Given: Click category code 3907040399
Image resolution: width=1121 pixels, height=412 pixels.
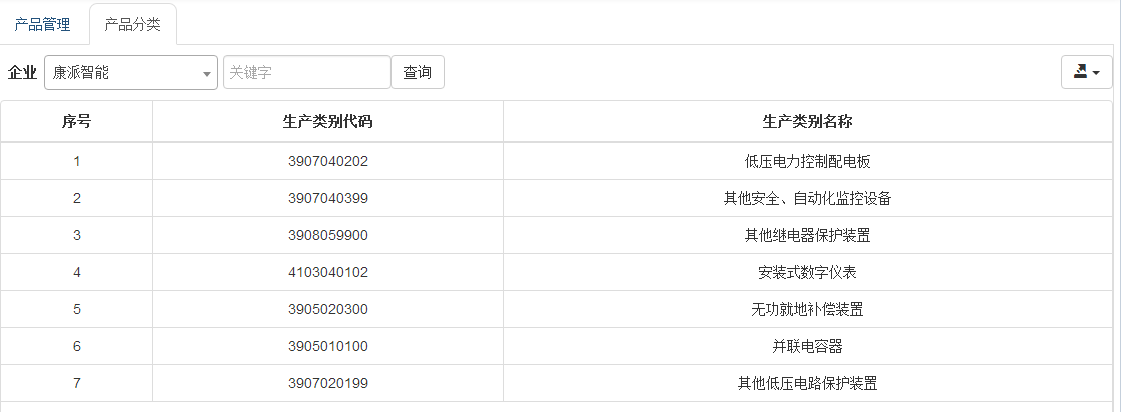Looking at the screenshot, I should pyautogui.click(x=328, y=198).
